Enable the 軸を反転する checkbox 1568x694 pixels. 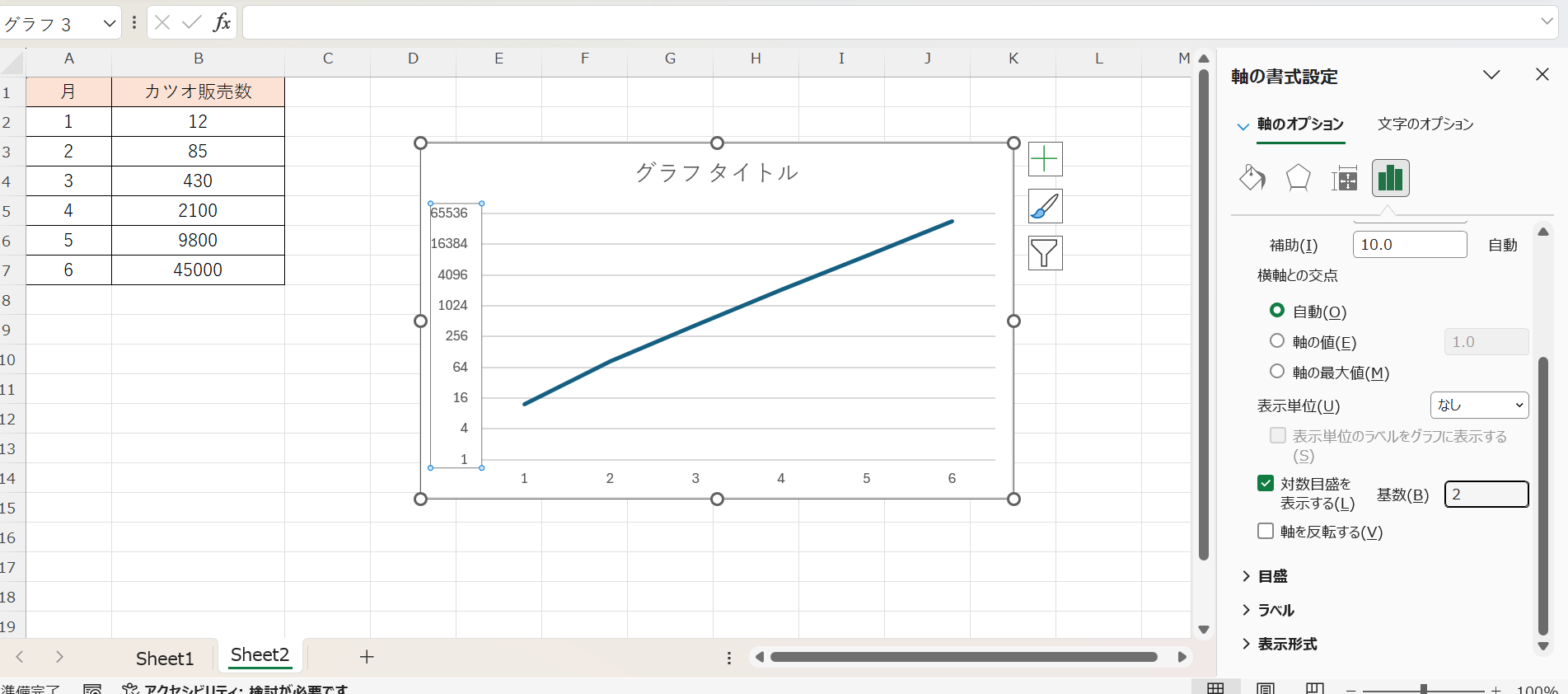tap(1266, 532)
